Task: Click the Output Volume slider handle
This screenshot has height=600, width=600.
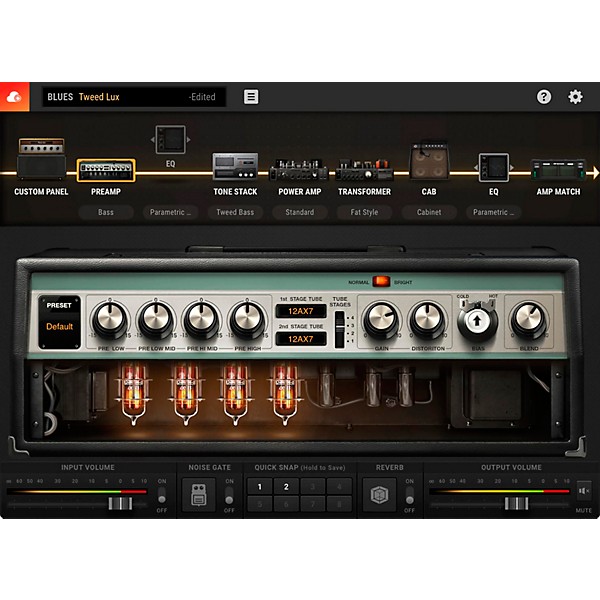Action: [x=517, y=504]
